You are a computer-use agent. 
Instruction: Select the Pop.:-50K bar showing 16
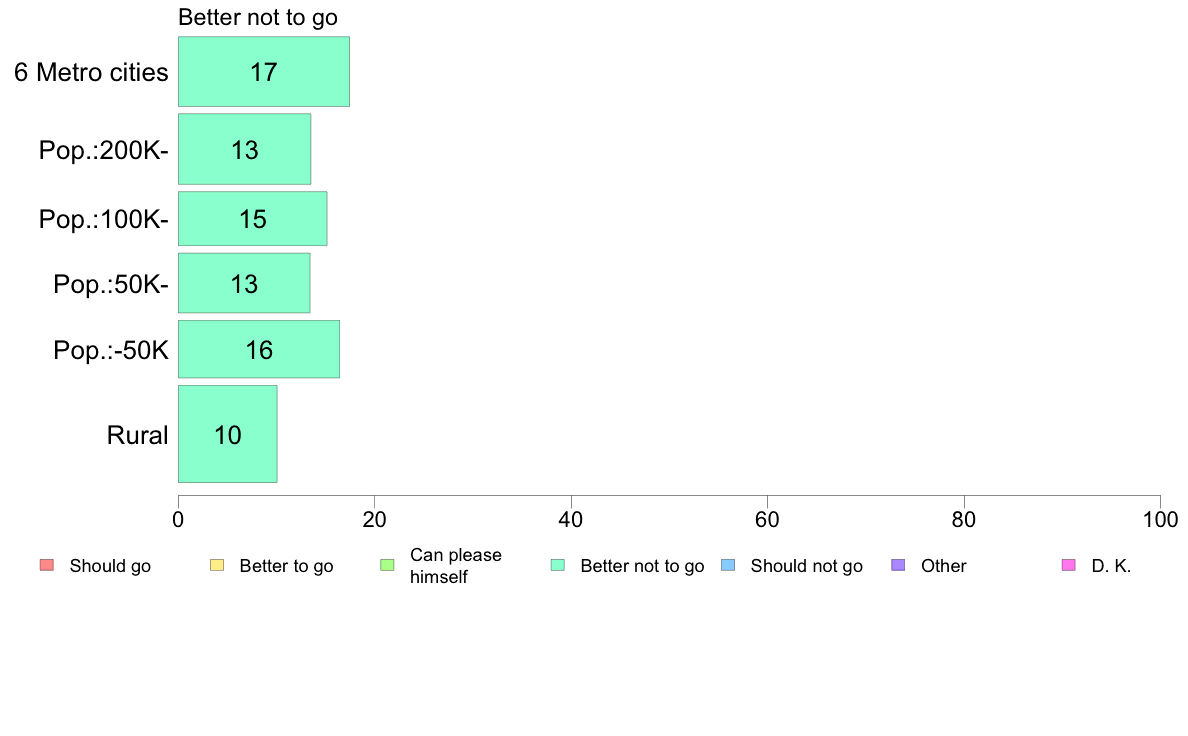coord(259,349)
